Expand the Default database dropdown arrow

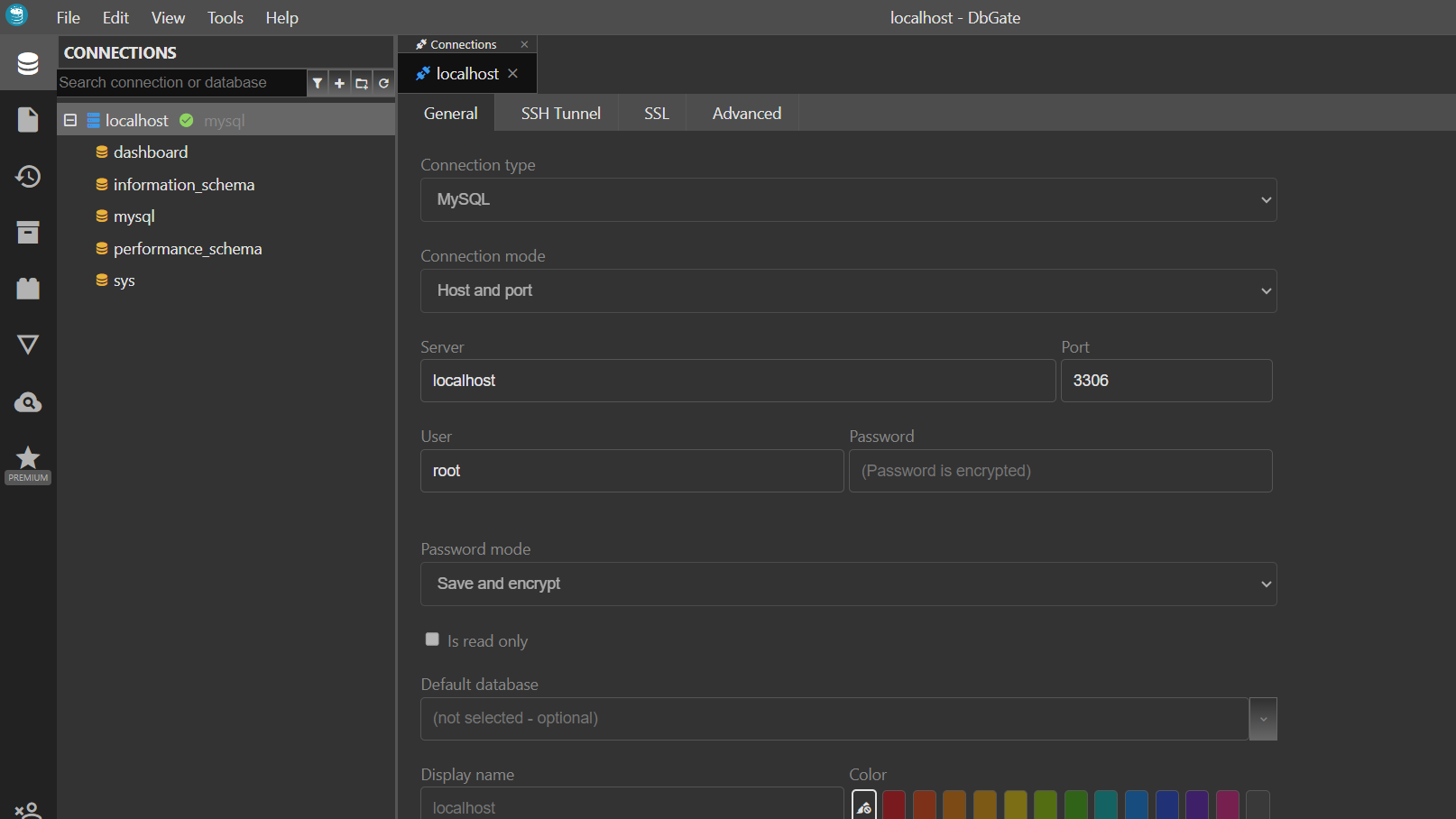[1262, 719]
